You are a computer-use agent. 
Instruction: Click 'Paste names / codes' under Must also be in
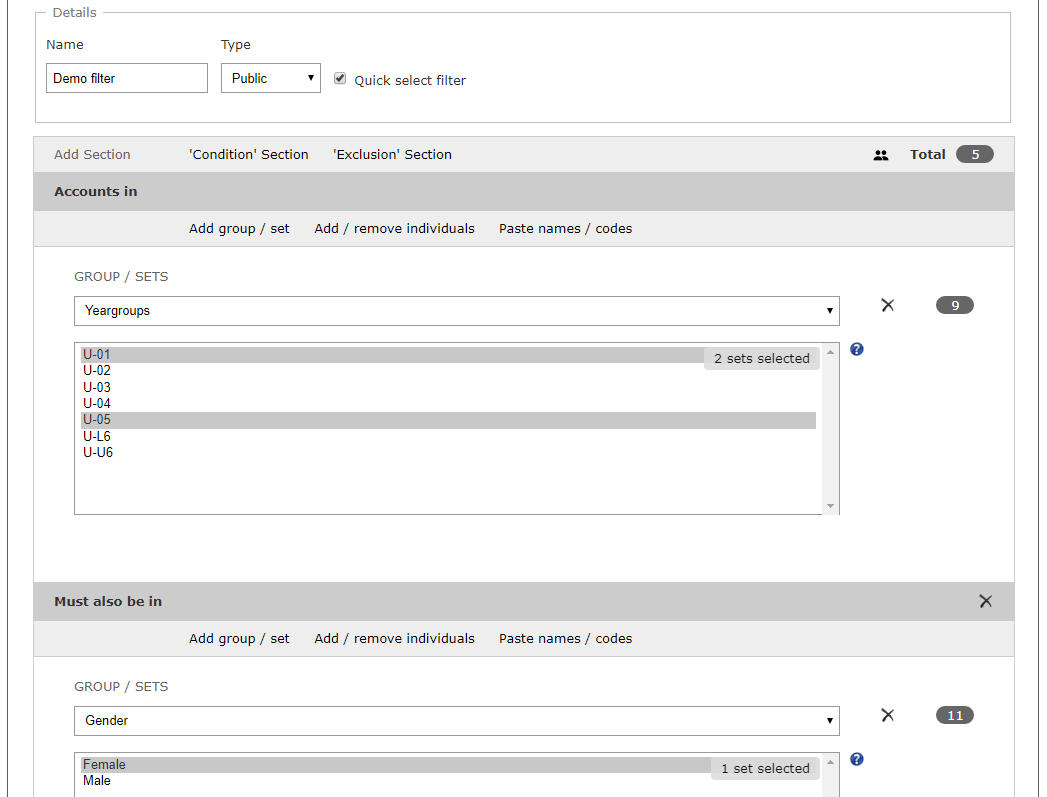point(566,638)
